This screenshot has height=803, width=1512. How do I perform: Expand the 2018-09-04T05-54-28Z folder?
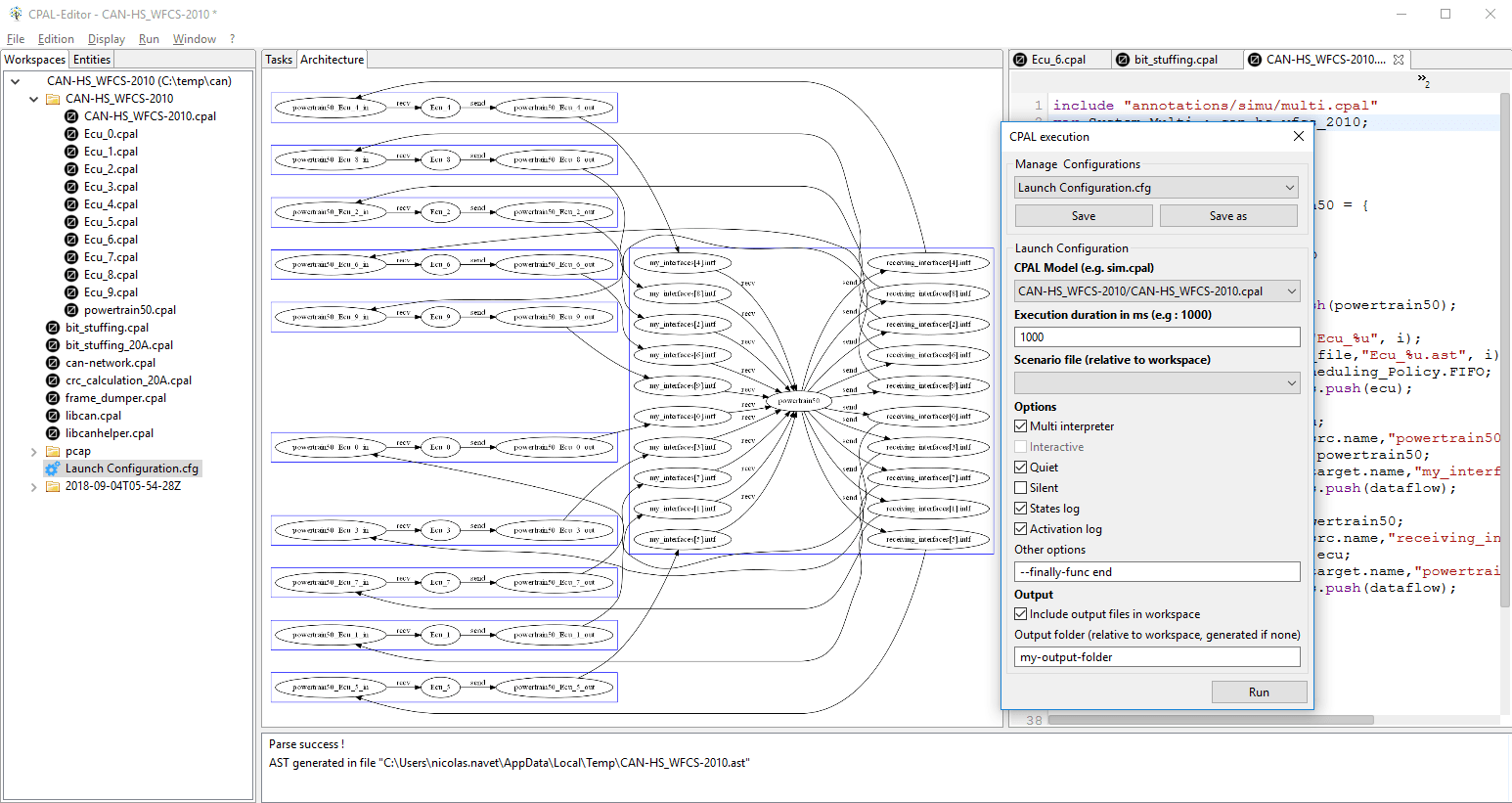[x=34, y=486]
